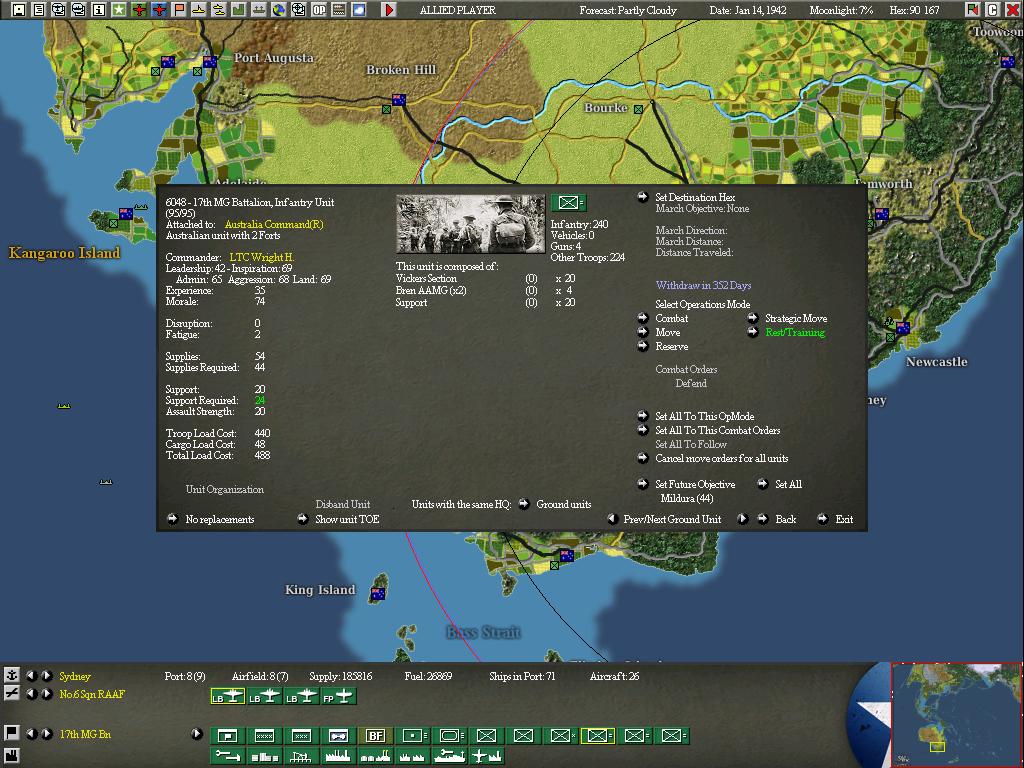Select the xxxx command unit icon

coord(264,735)
